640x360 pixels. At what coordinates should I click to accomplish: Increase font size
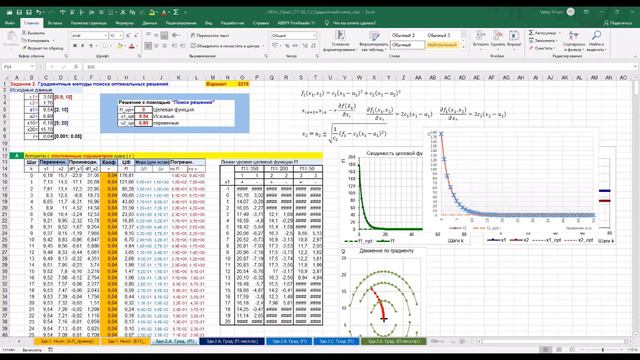(128, 36)
